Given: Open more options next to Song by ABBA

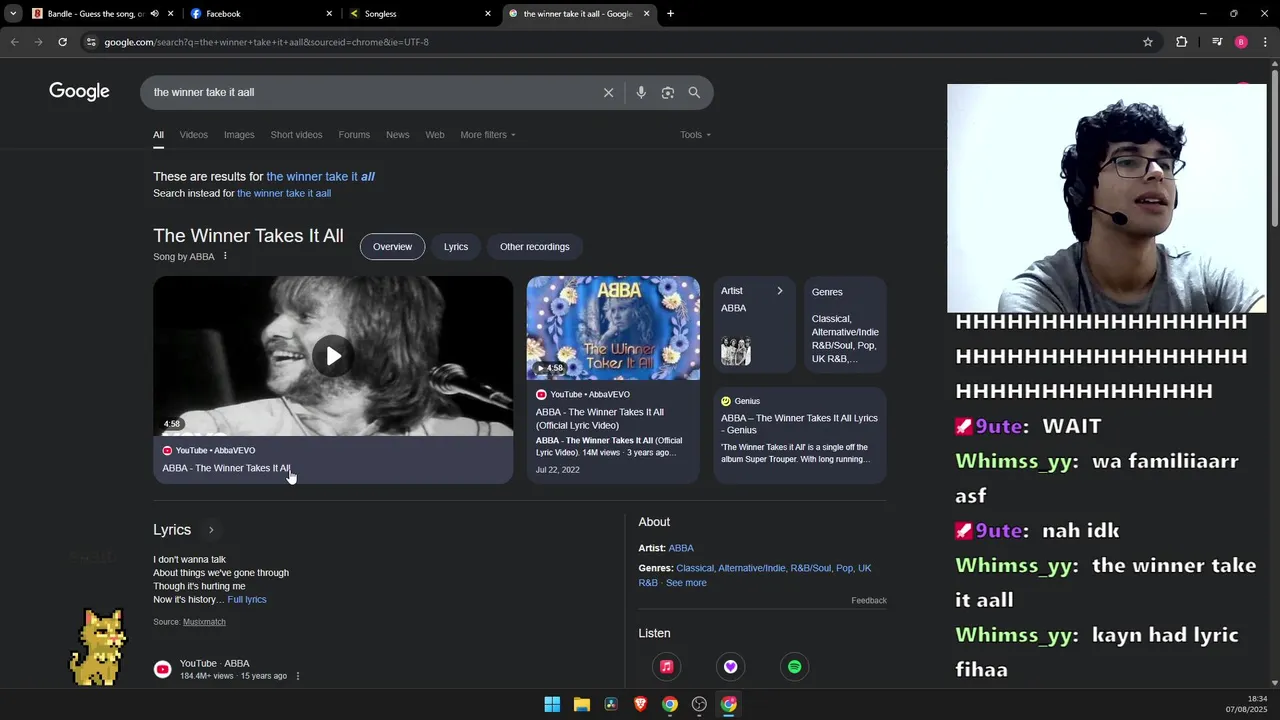Looking at the screenshot, I should click(225, 257).
